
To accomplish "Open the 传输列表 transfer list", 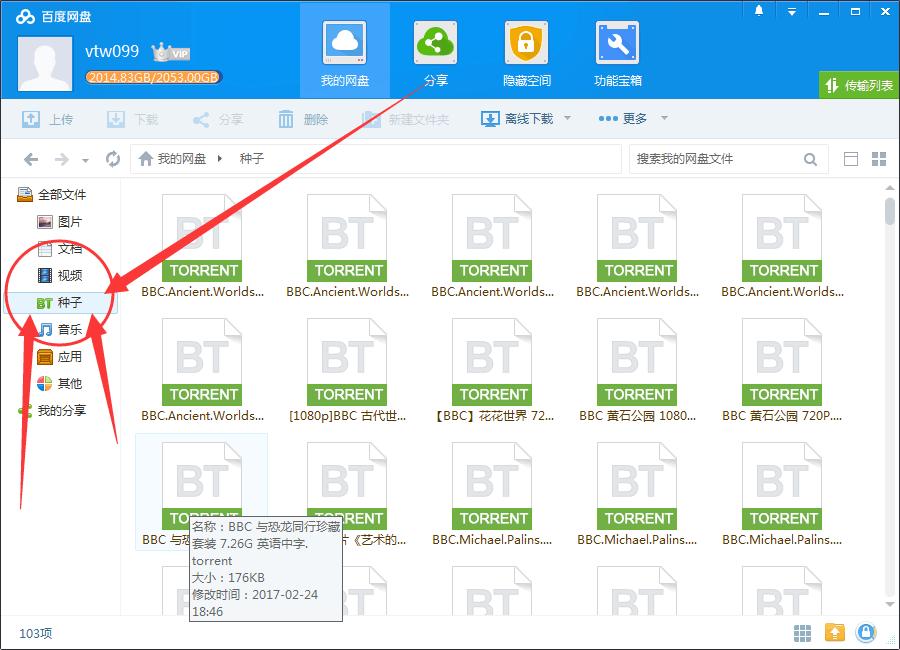I will click(x=859, y=86).
